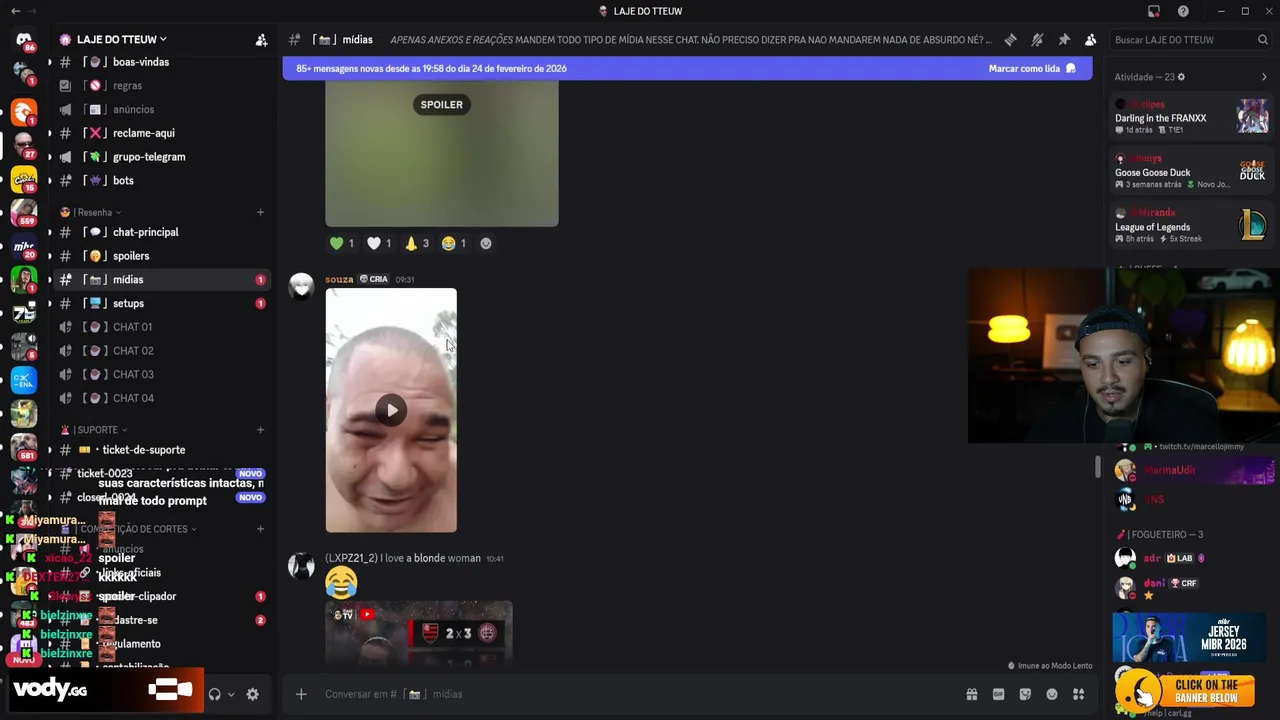Open souza's username profile

[x=339, y=279]
